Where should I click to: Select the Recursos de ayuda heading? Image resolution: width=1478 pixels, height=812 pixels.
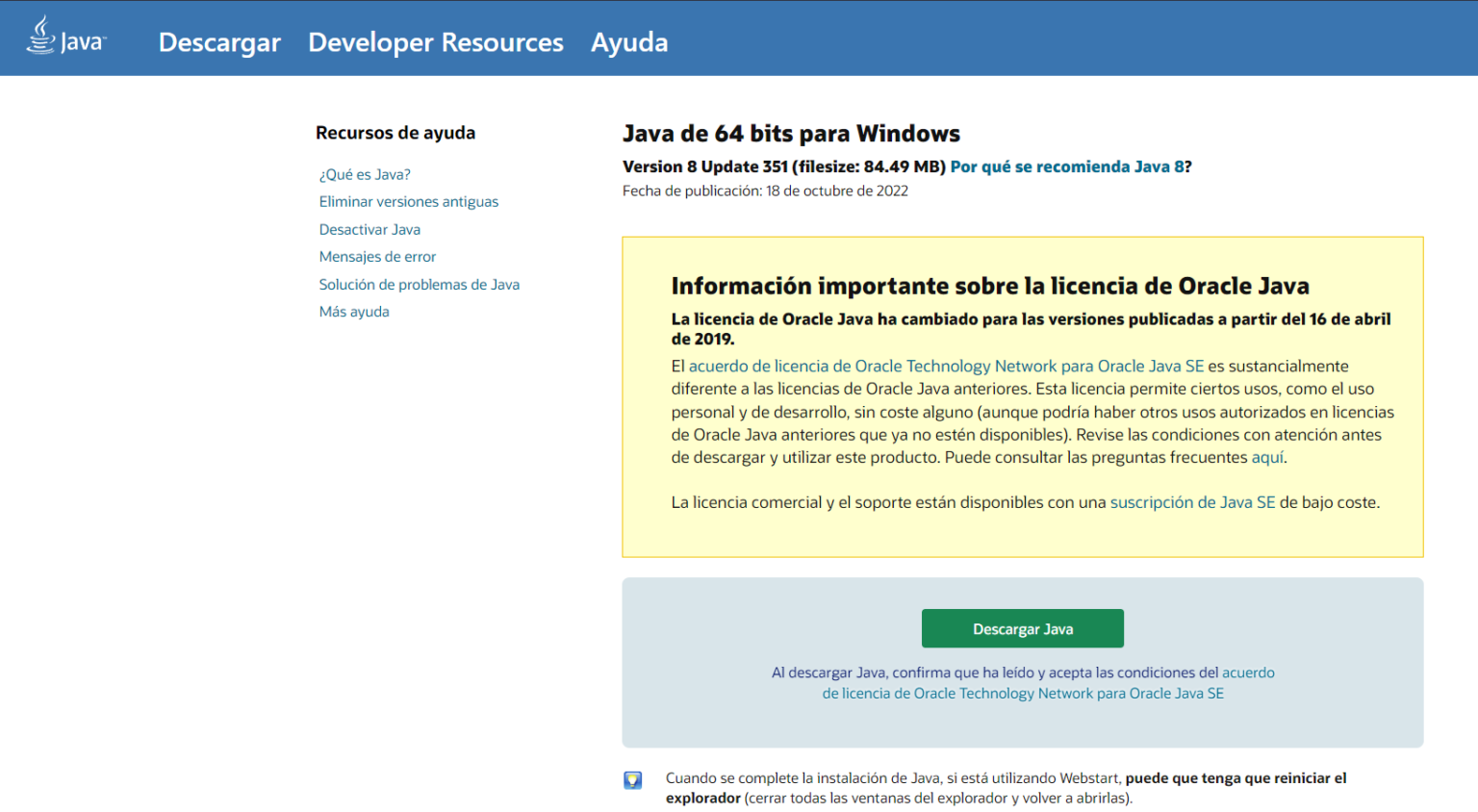tap(395, 133)
